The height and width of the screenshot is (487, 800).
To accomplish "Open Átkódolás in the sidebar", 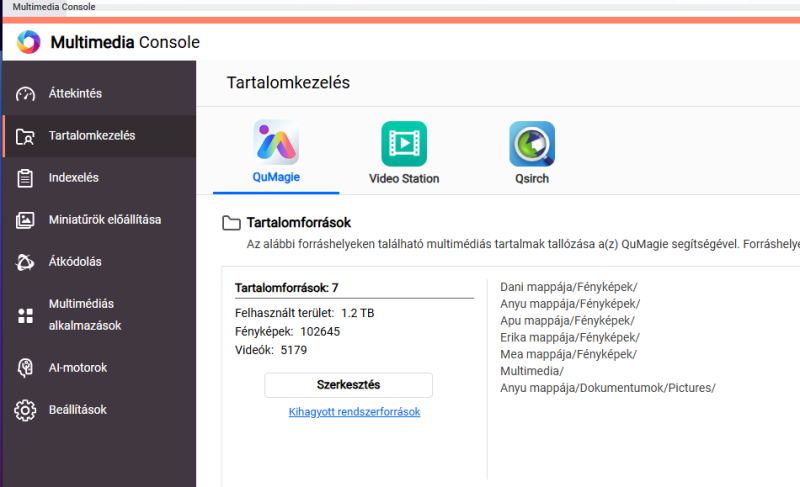I will 99,262.
